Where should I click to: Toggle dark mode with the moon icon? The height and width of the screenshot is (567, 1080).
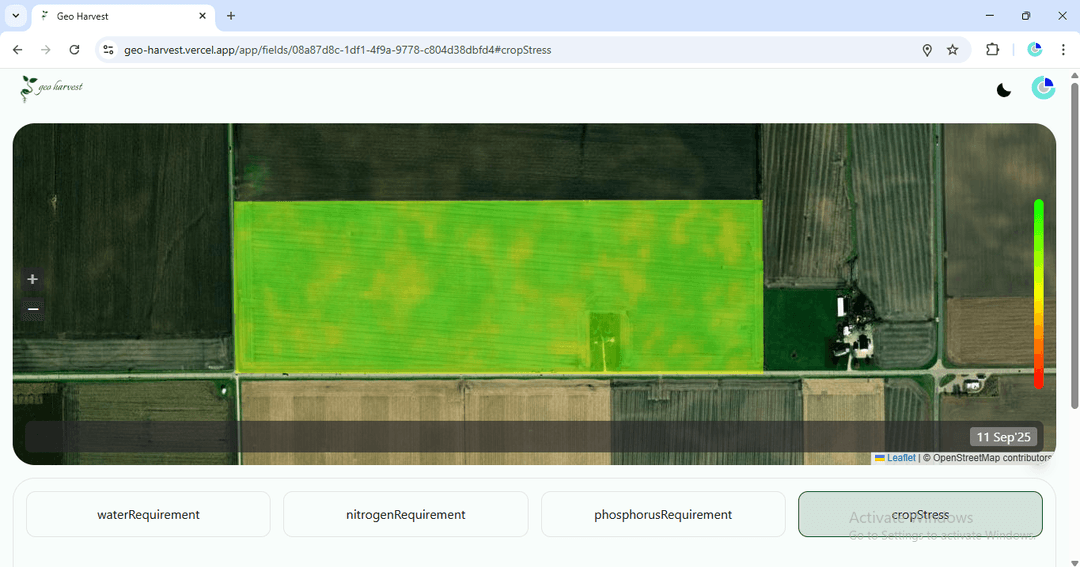[x=1004, y=90]
